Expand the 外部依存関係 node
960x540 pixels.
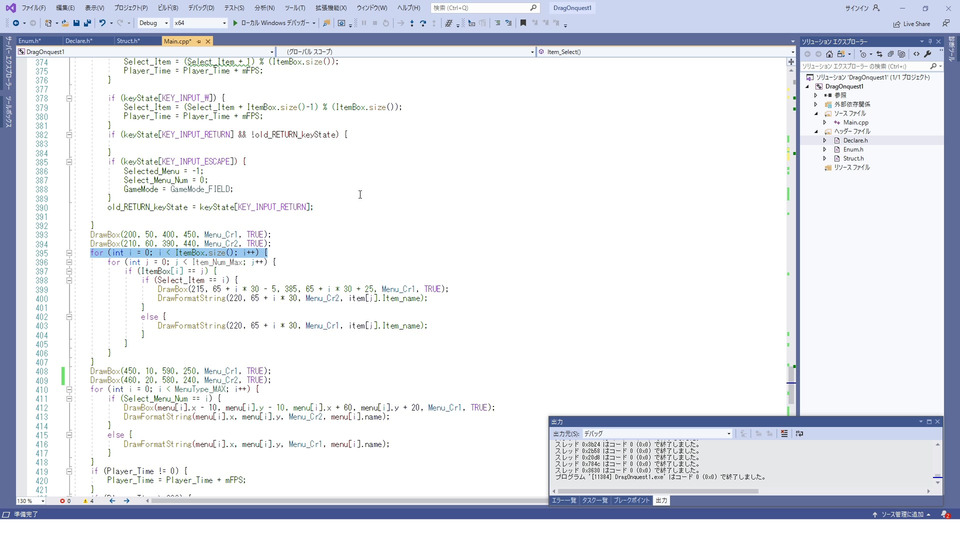(x=816, y=104)
